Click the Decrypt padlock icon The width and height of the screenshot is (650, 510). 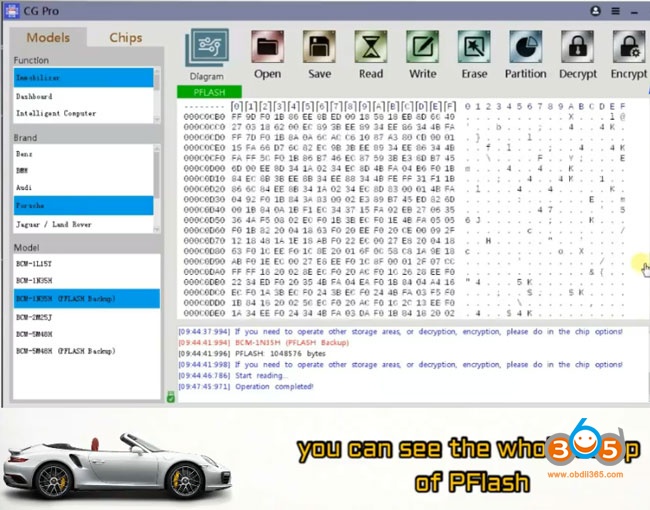pyautogui.click(x=577, y=48)
